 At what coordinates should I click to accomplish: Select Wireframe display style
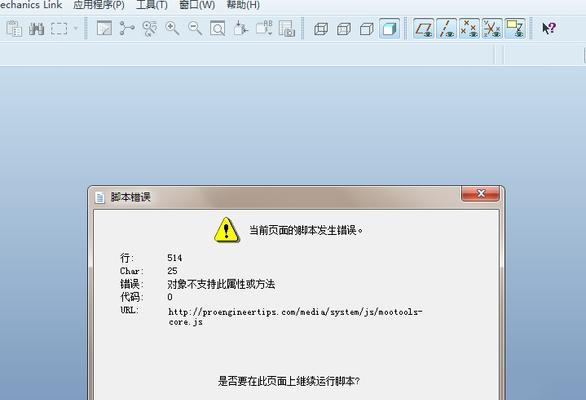click(x=321, y=29)
